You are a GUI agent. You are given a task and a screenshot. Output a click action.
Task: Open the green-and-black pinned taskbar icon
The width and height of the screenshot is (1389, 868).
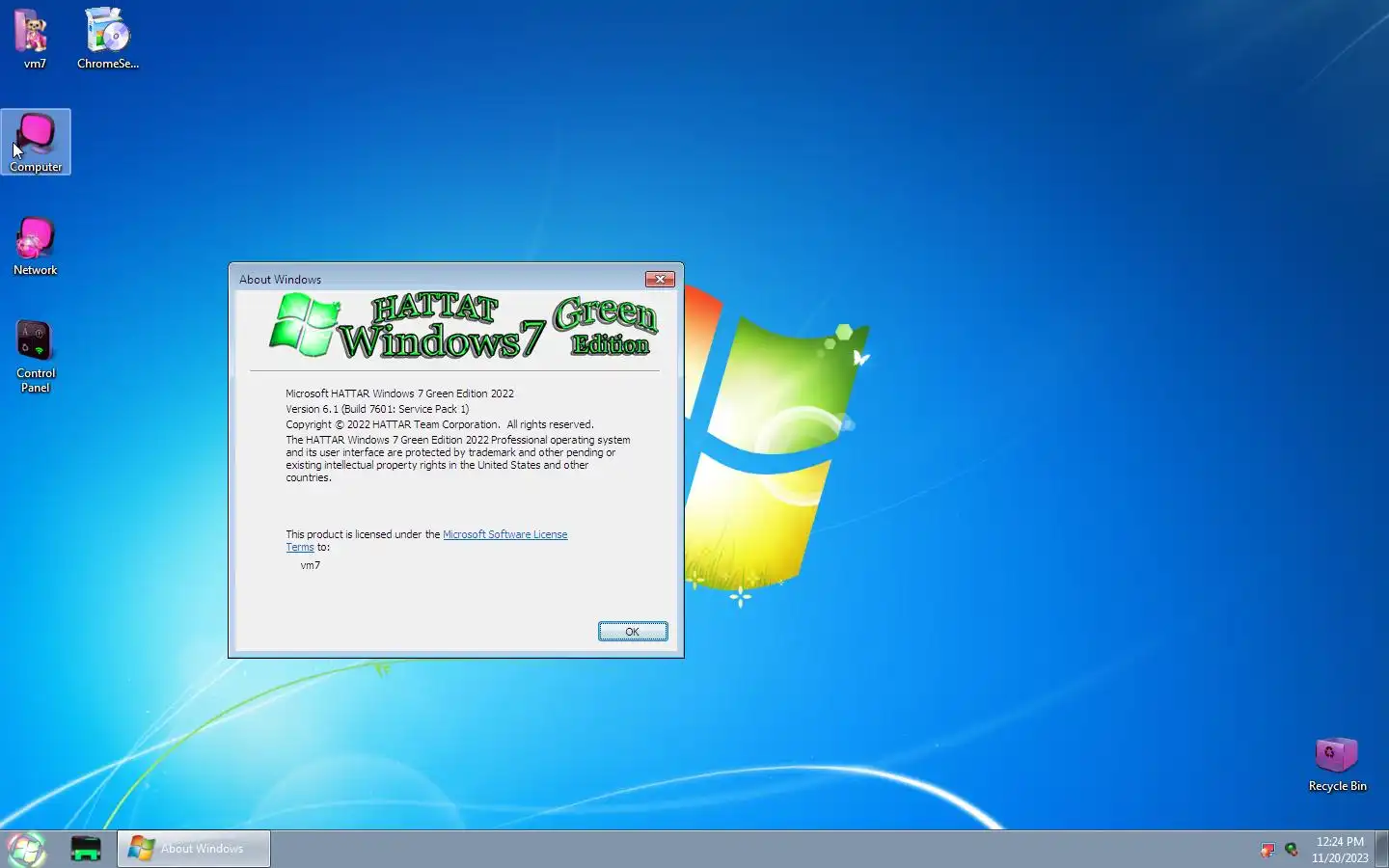tap(86, 849)
